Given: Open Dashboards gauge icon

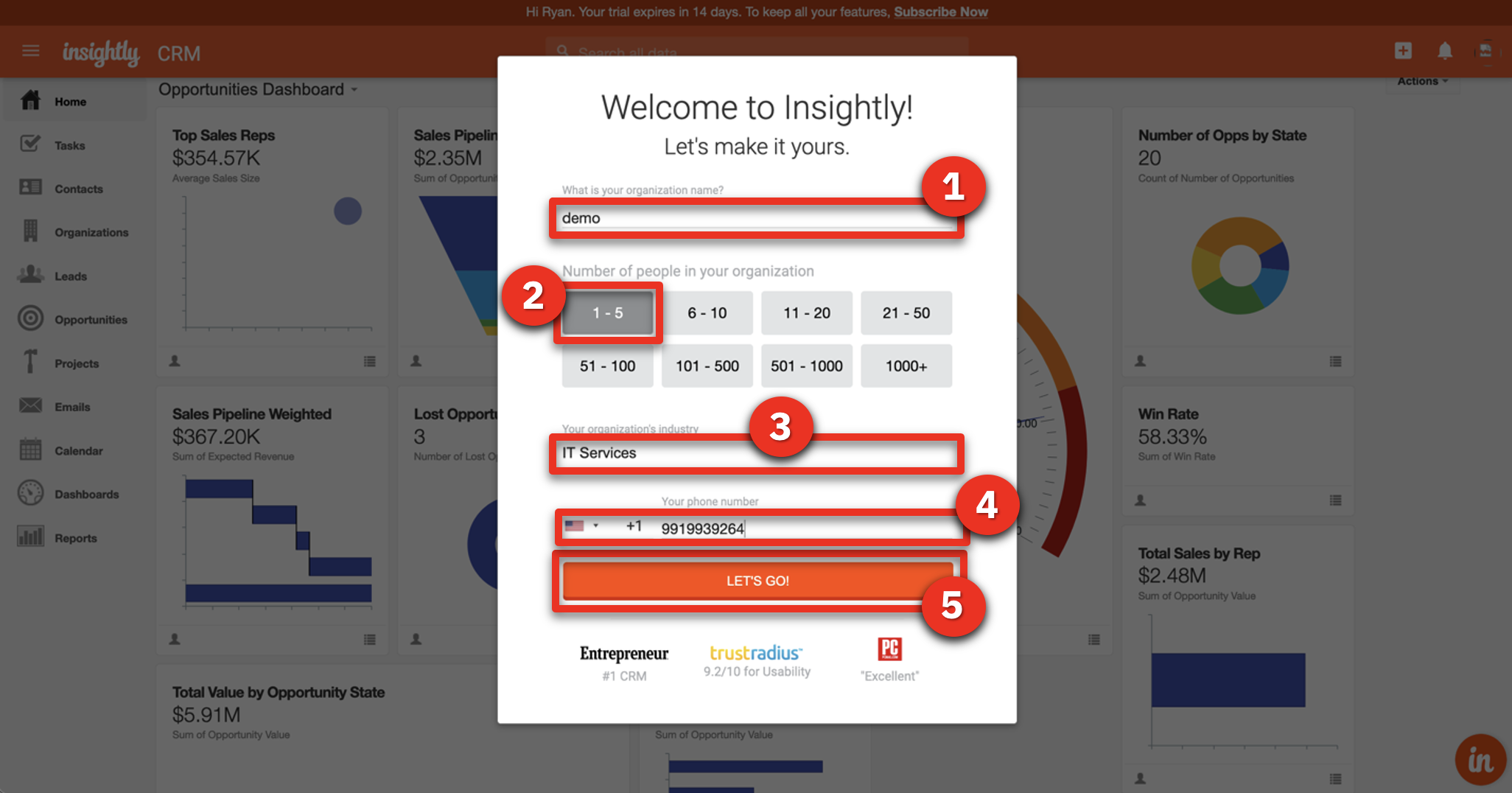Looking at the screenshot, I should tap(30, 492).
